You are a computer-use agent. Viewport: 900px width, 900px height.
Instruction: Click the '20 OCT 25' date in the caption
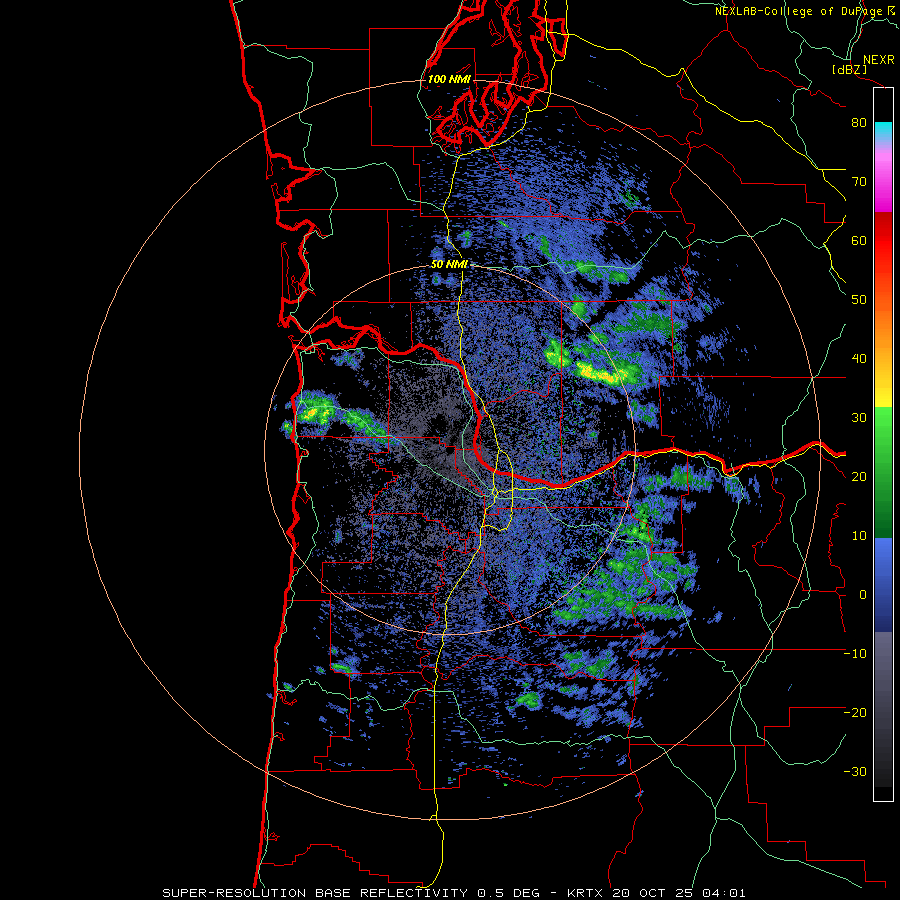click(653, 893)
